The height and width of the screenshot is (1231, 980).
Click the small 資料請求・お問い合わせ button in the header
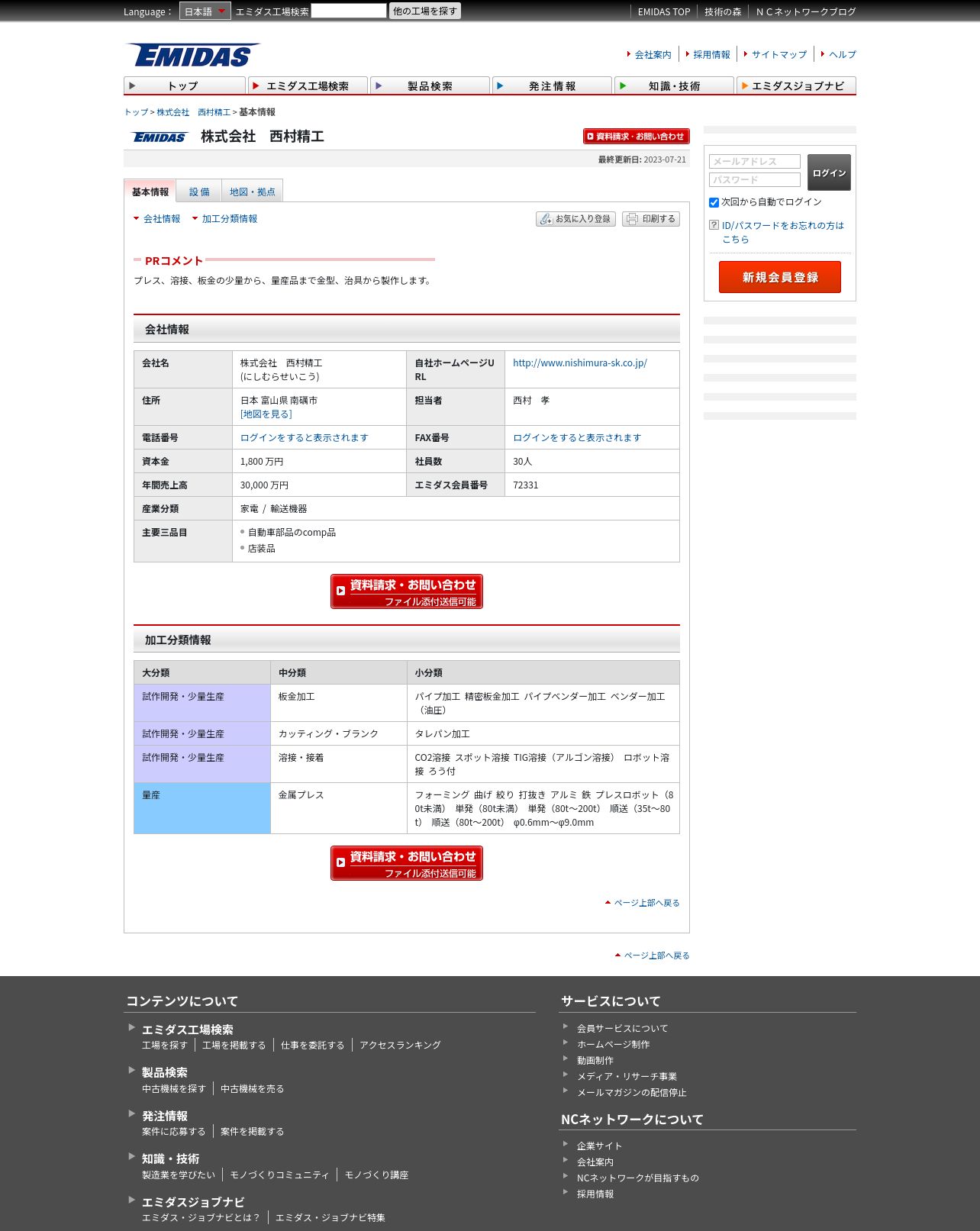[637, 137]
